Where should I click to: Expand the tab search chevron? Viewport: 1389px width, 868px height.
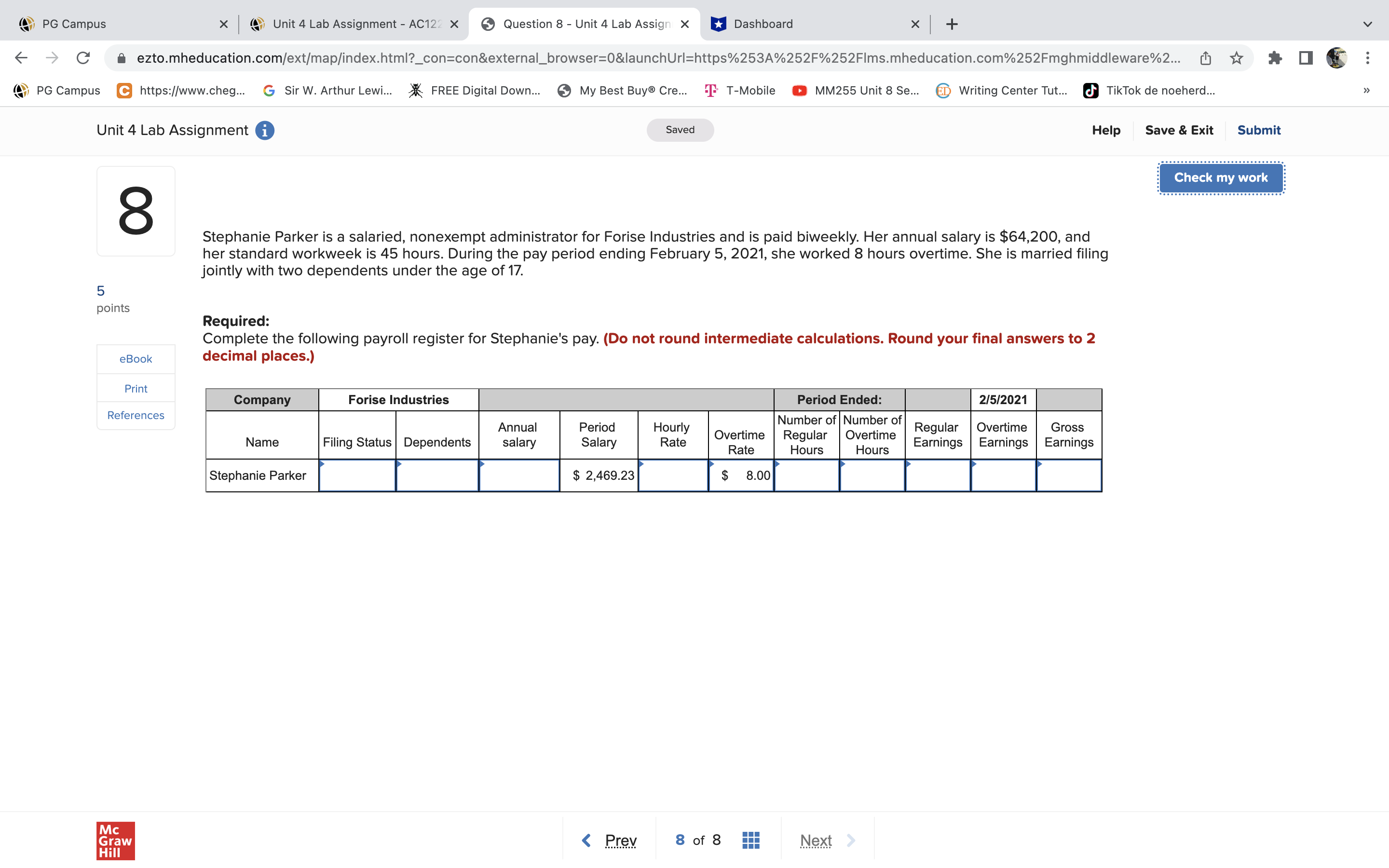pyautogui.click(x=1367, y=24)
